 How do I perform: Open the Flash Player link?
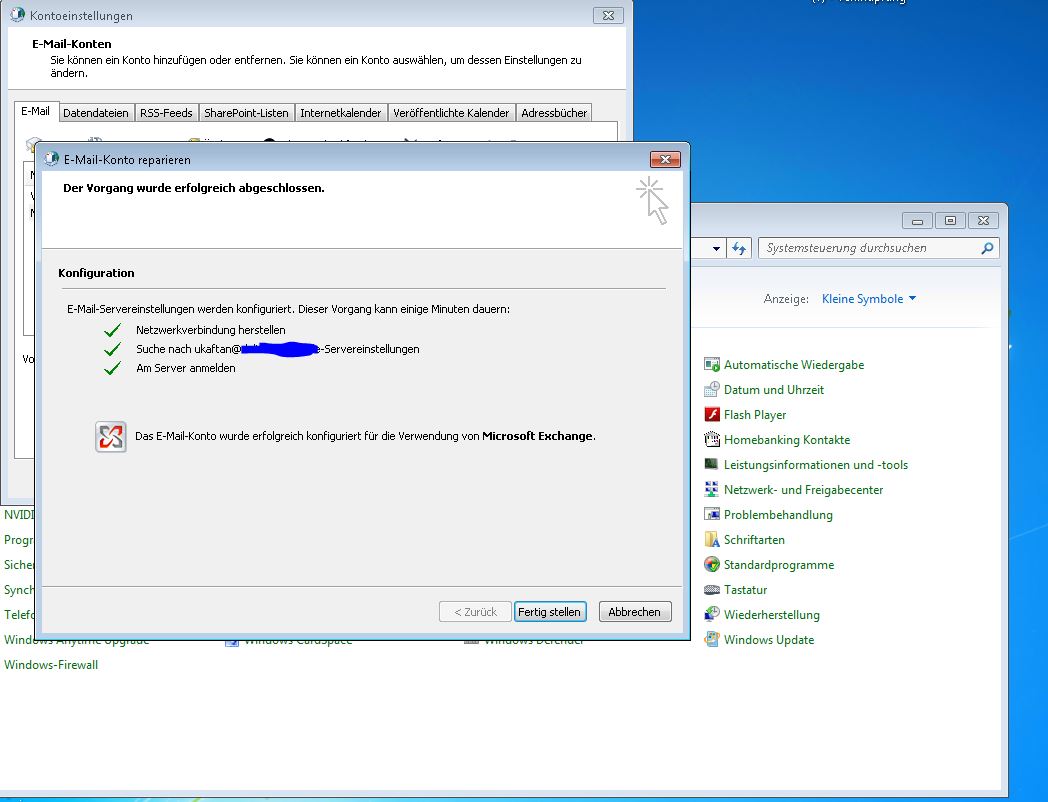(755, 414)
